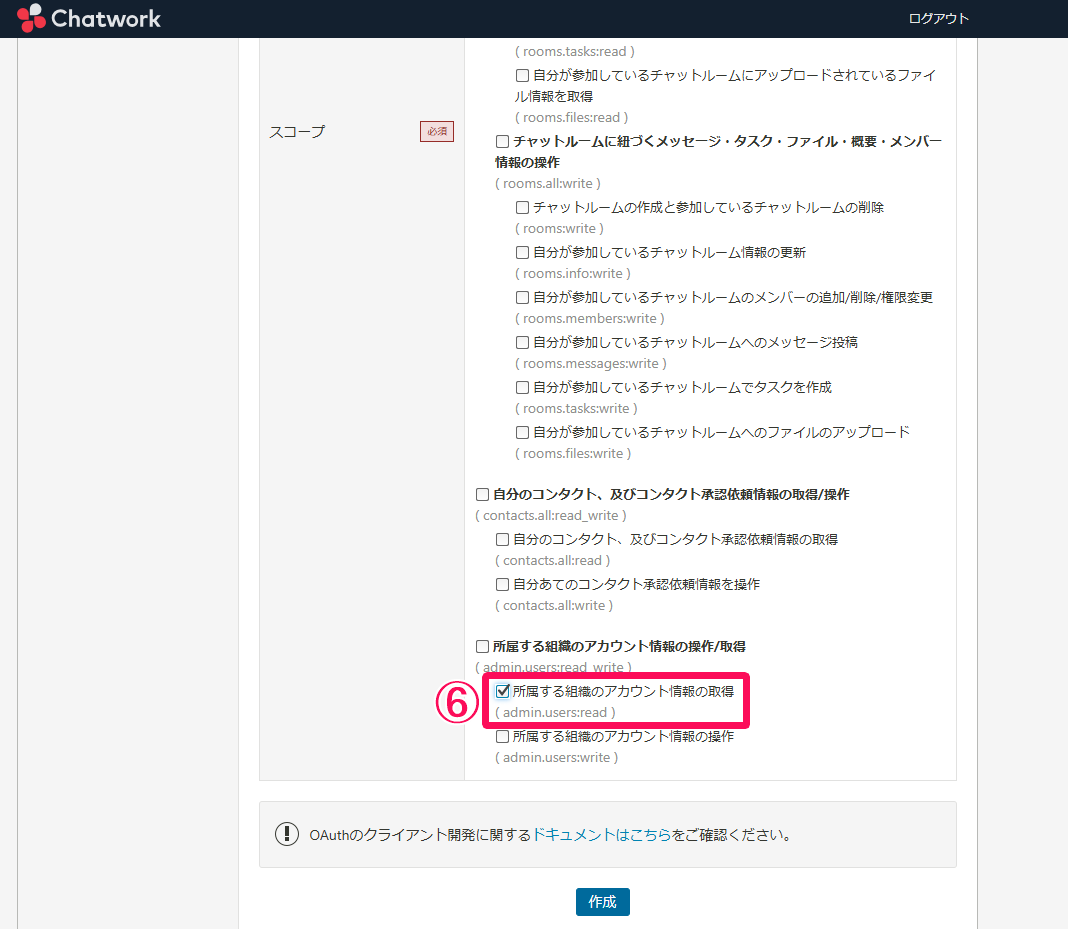This screenshot has height=929, width=1068.
Task: Click the 所属する組織のアカウント情報の操作 label
Action: 623,736
